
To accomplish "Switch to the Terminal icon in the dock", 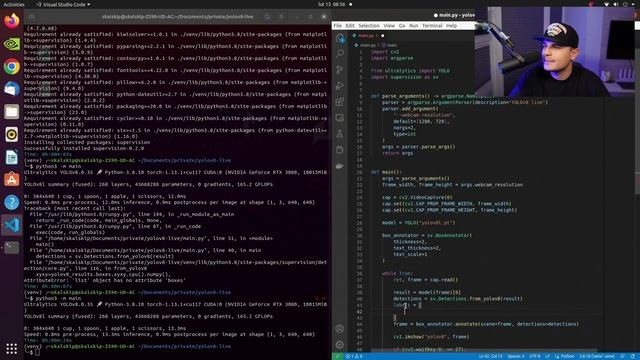I will pos(11,247).
